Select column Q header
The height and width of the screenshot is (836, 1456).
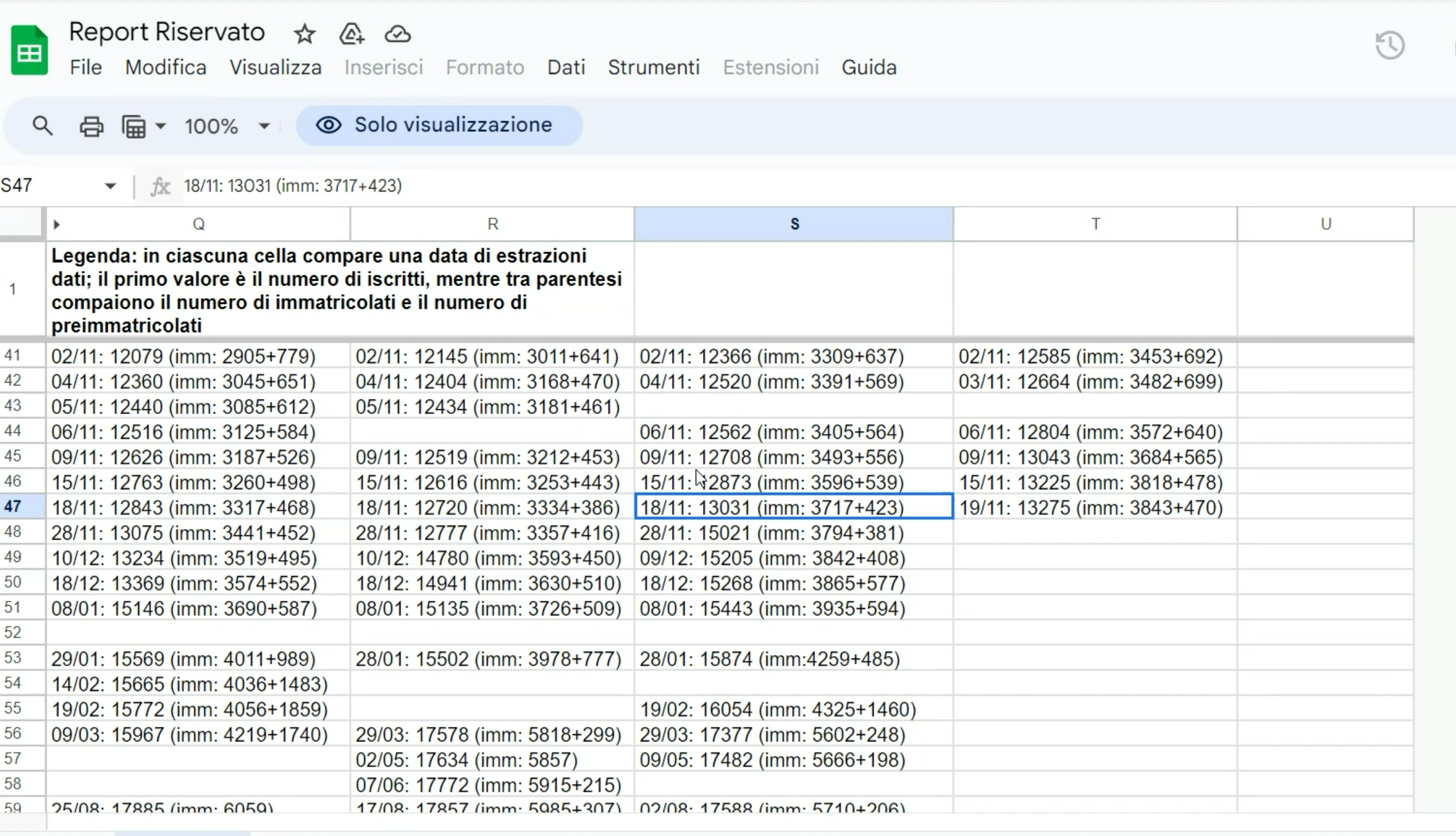[198, 224]
